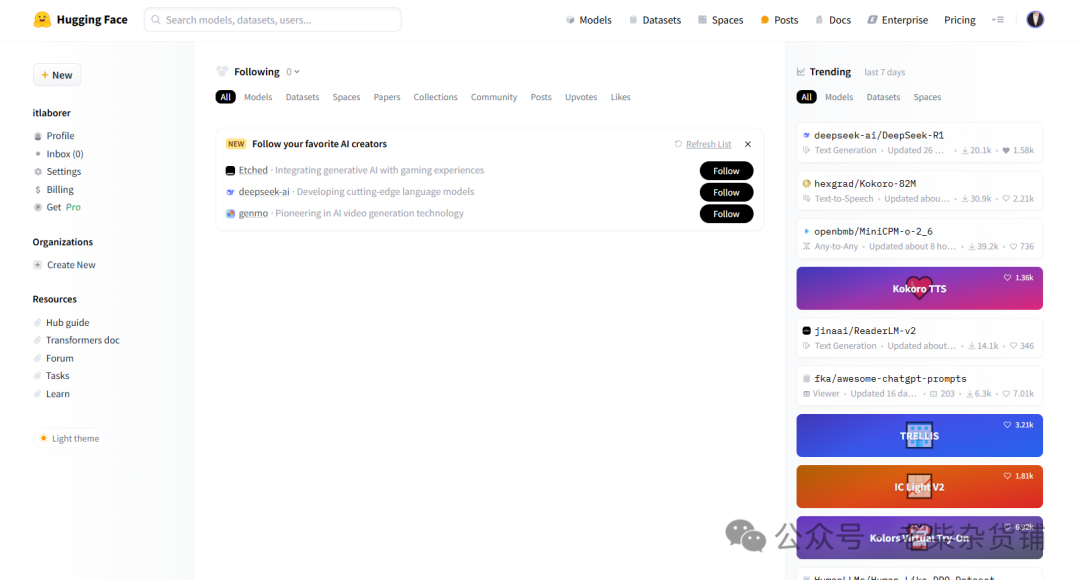Open the user avatar menu
Viewport: 1080px width, 580px height.
1035,20
